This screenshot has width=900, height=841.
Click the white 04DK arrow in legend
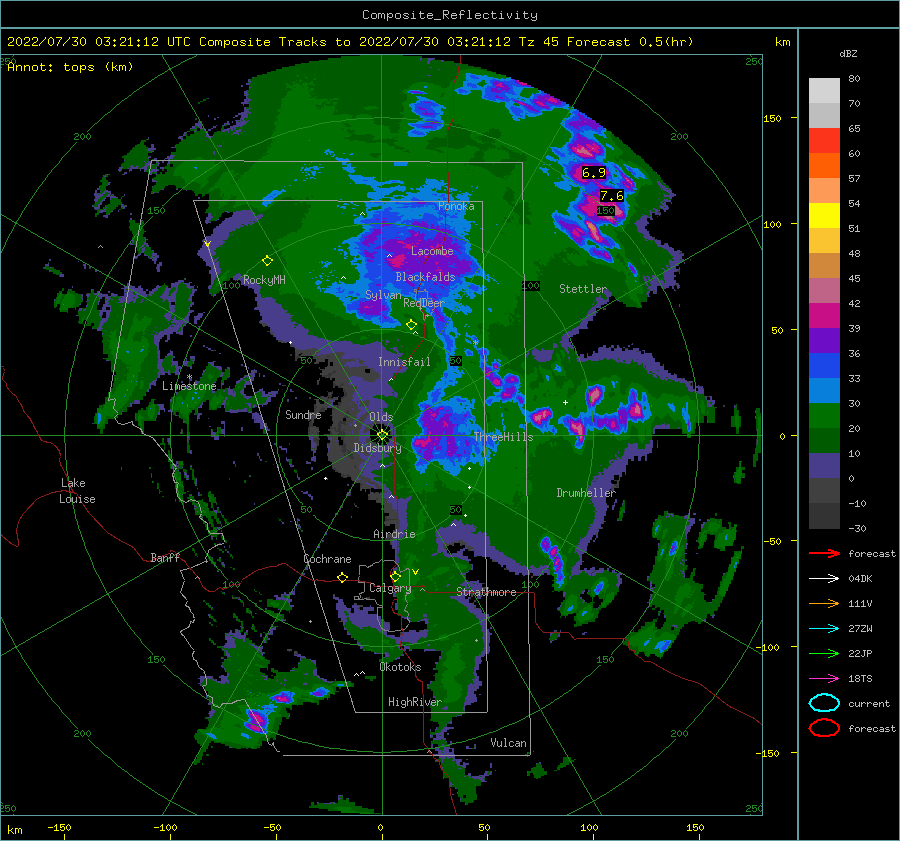tap(824, 579)
